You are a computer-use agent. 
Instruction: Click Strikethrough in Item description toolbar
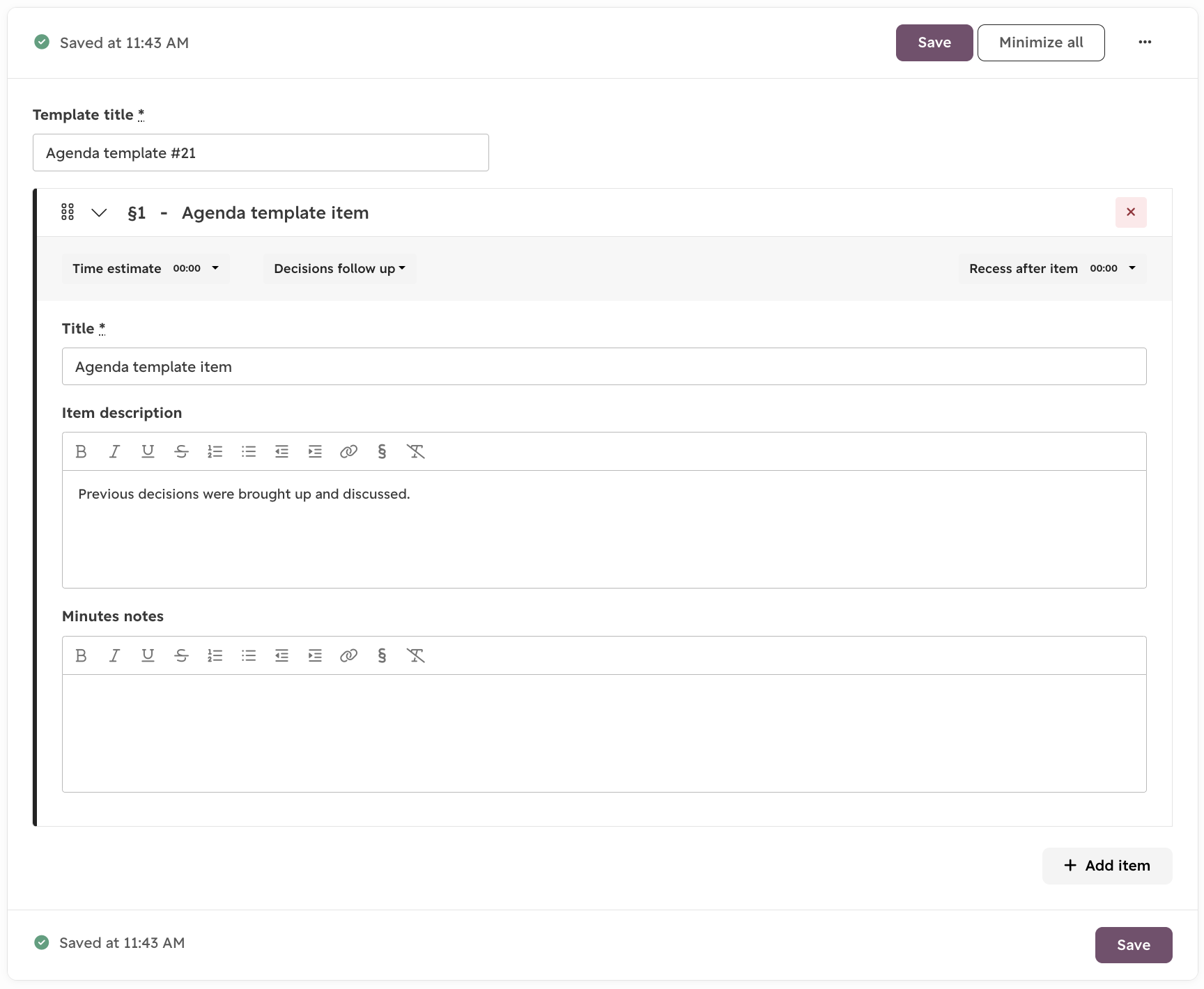click(181, 451)
